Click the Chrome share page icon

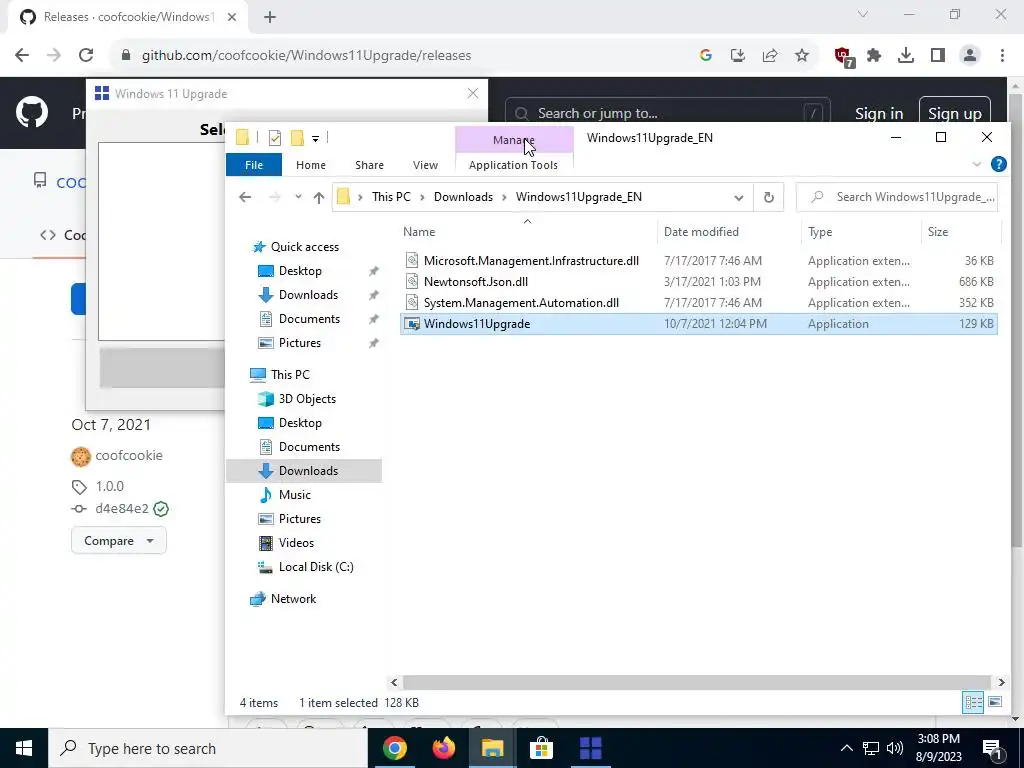coord(770,56)
